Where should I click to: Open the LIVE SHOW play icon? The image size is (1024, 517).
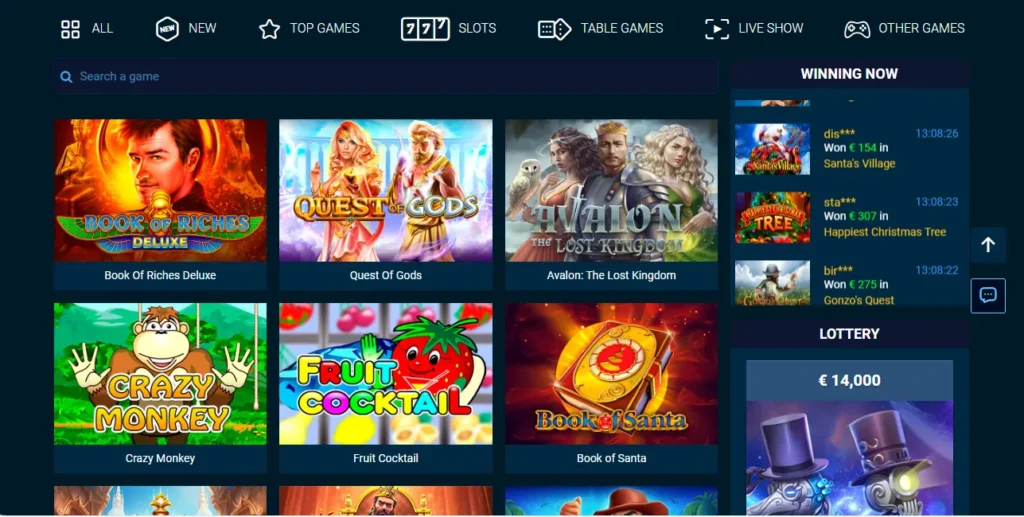tap(717, 29)
